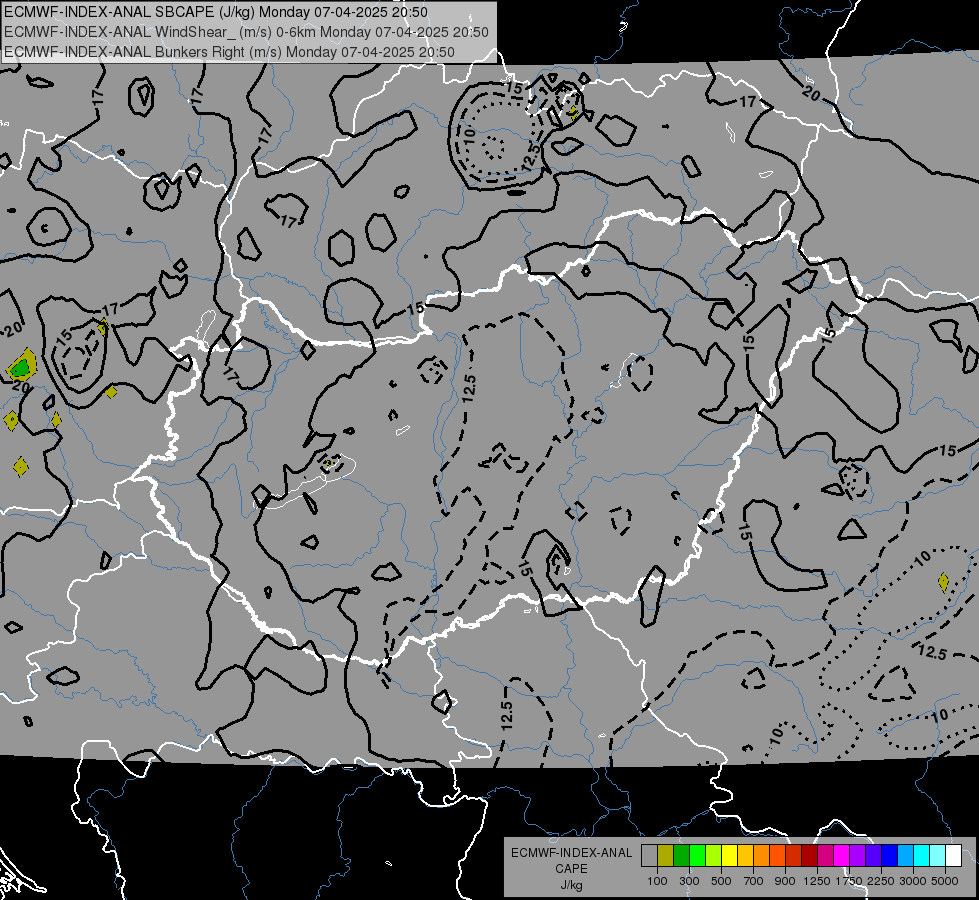Pick the olive swatch in CAPE legend
Screen dimensions: 979x900
click(666, 856)
